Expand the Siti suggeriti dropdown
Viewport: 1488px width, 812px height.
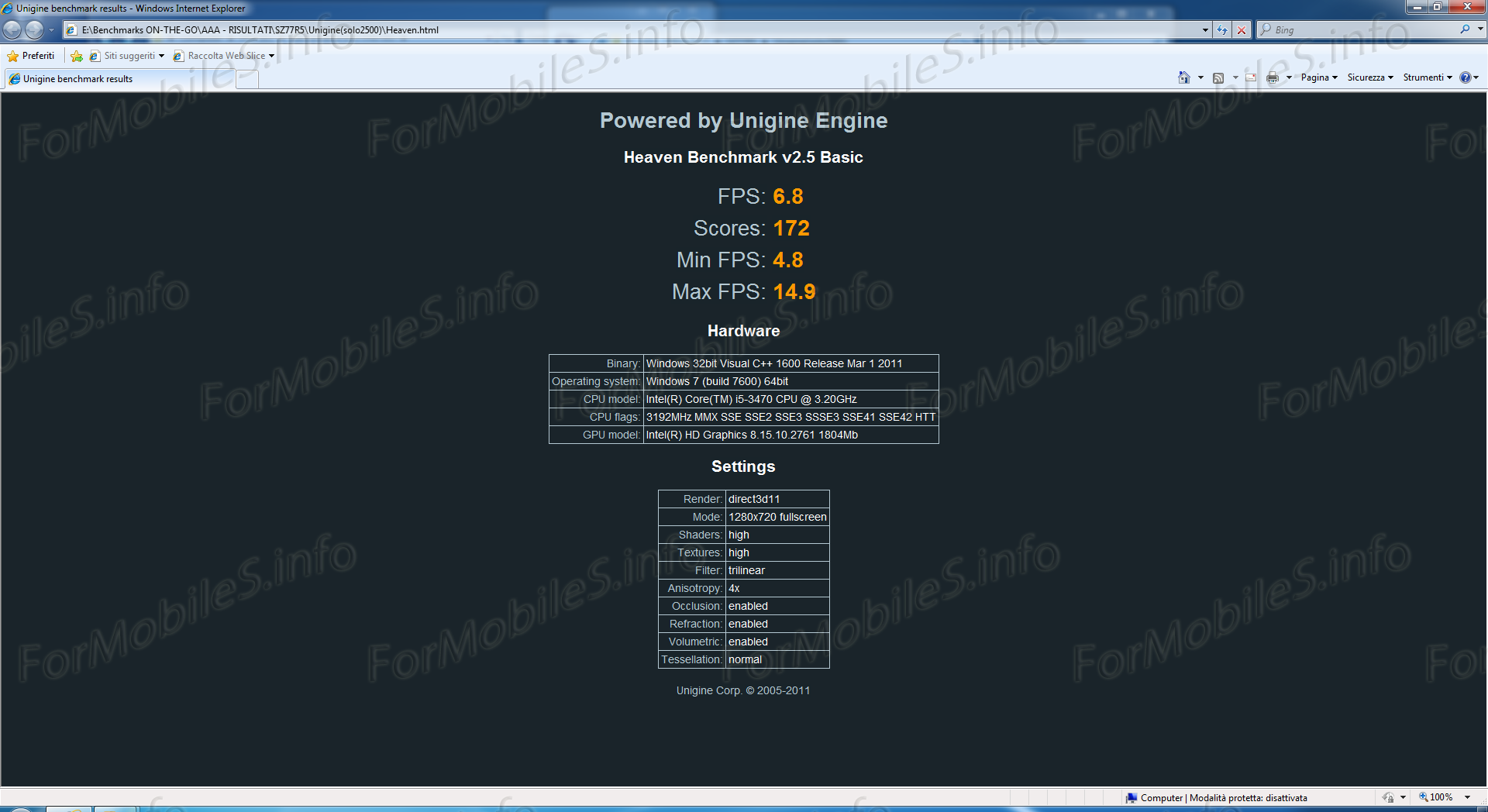[161, 56]
